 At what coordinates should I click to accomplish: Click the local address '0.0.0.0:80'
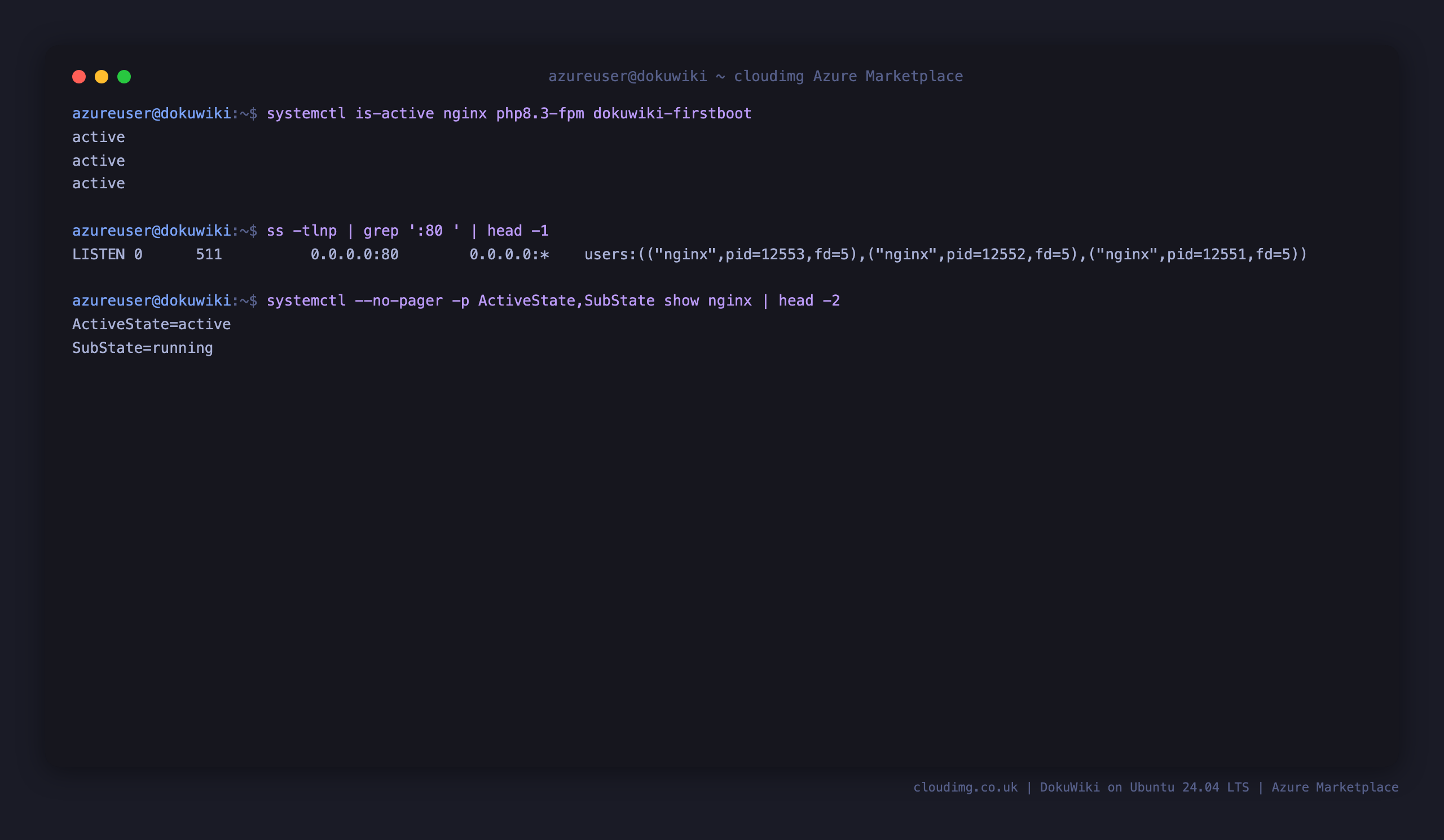click(355, 254)
